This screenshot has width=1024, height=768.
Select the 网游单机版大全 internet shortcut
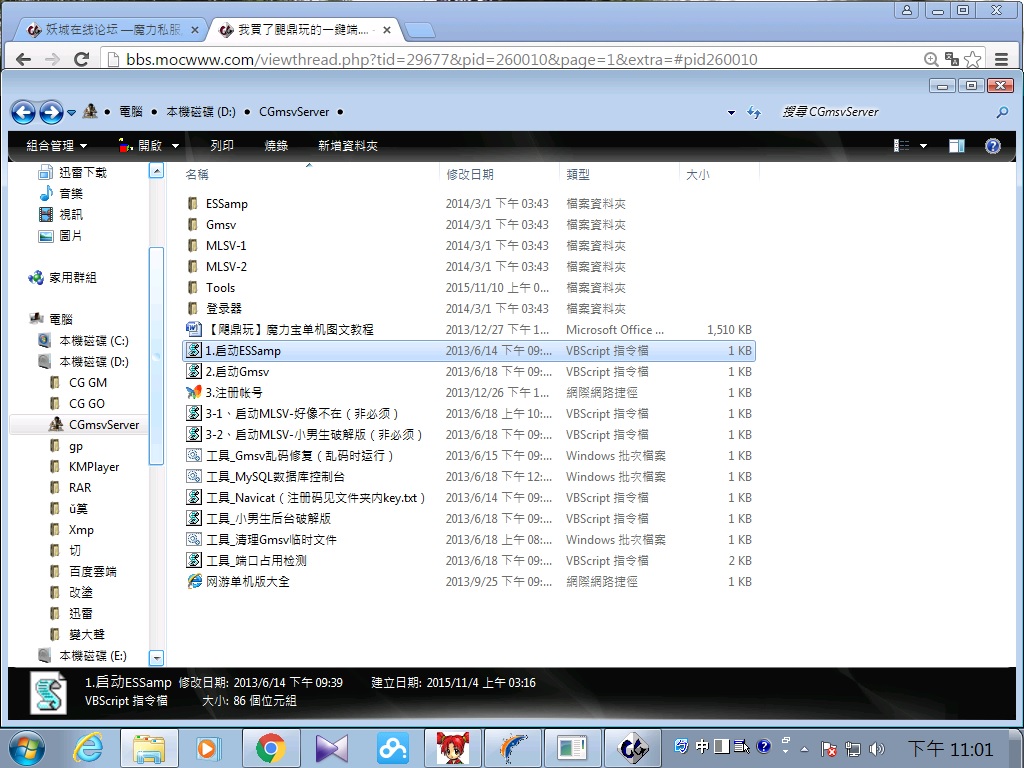pyautogui.click(x=247, y=582)
